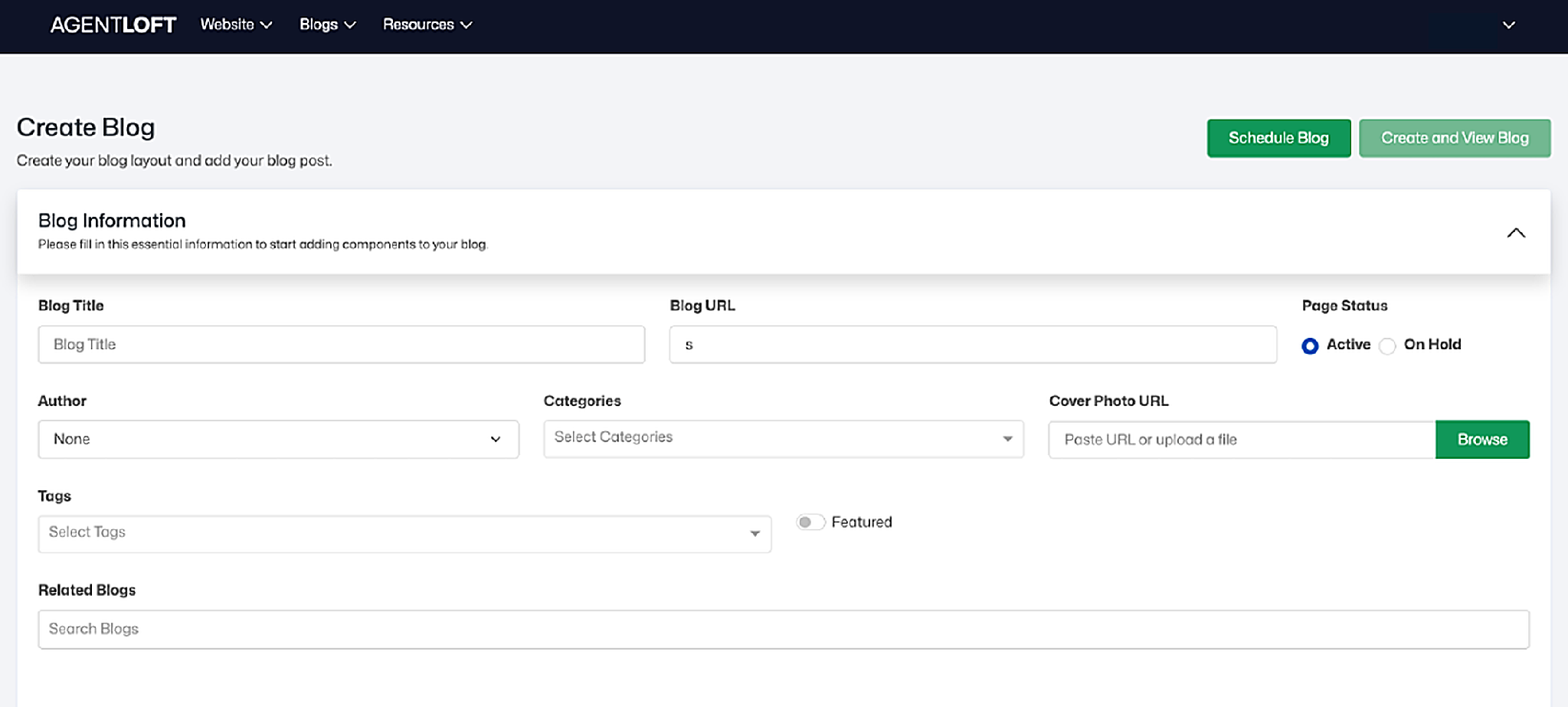Click the Schedule Blog button

[1278, 138]
